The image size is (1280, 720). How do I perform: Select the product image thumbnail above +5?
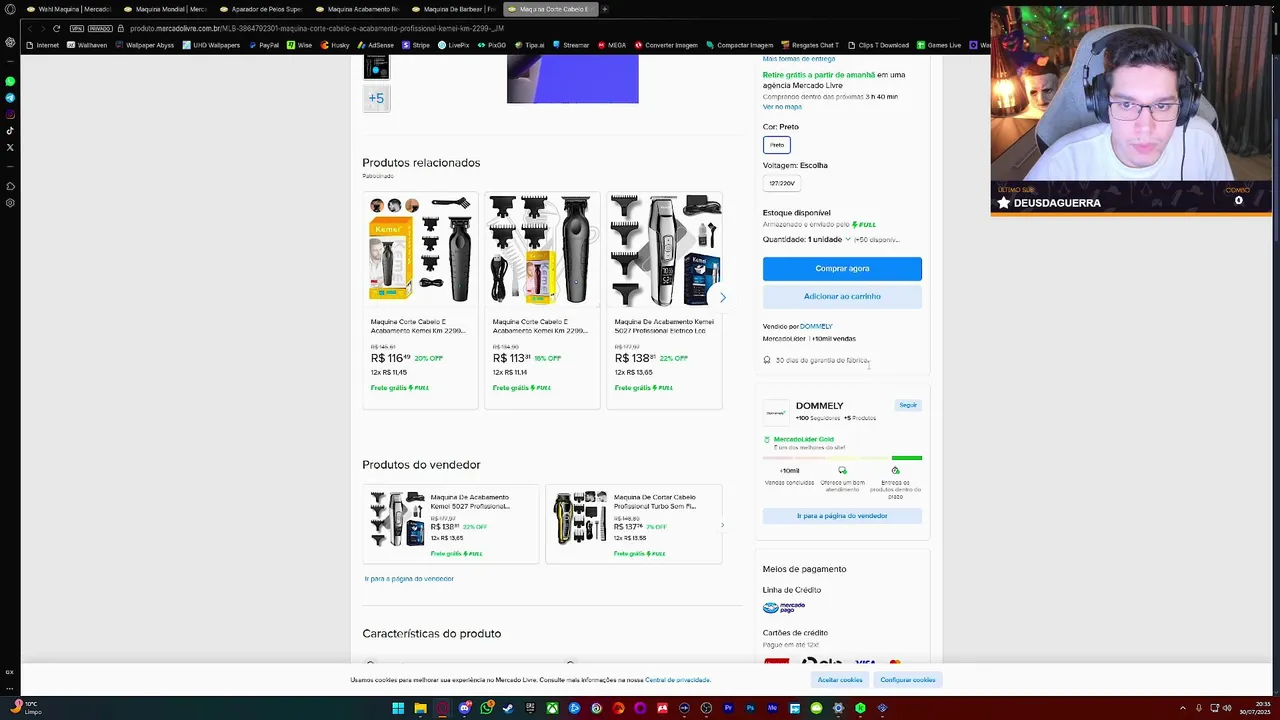tap(376, 67)
